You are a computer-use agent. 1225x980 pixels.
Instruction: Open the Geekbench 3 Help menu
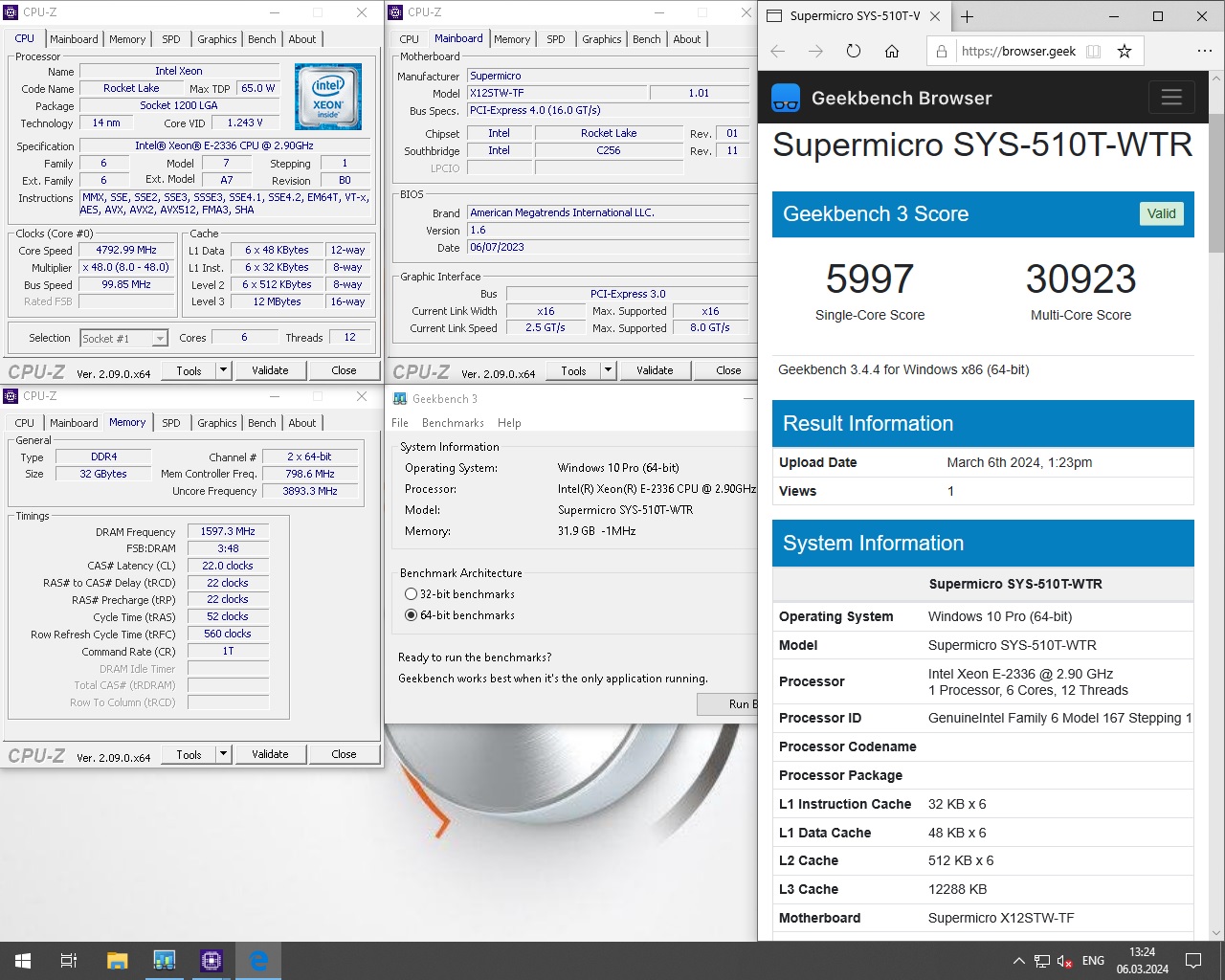[509, 423]
